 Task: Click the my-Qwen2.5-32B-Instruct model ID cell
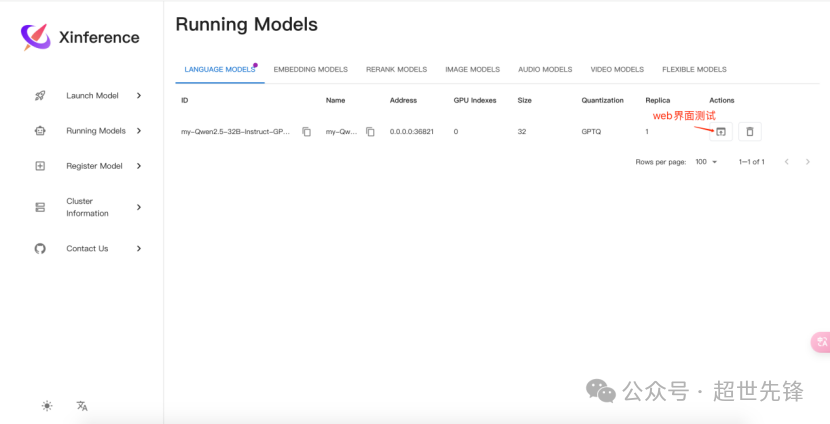click(x=236, y=132)
